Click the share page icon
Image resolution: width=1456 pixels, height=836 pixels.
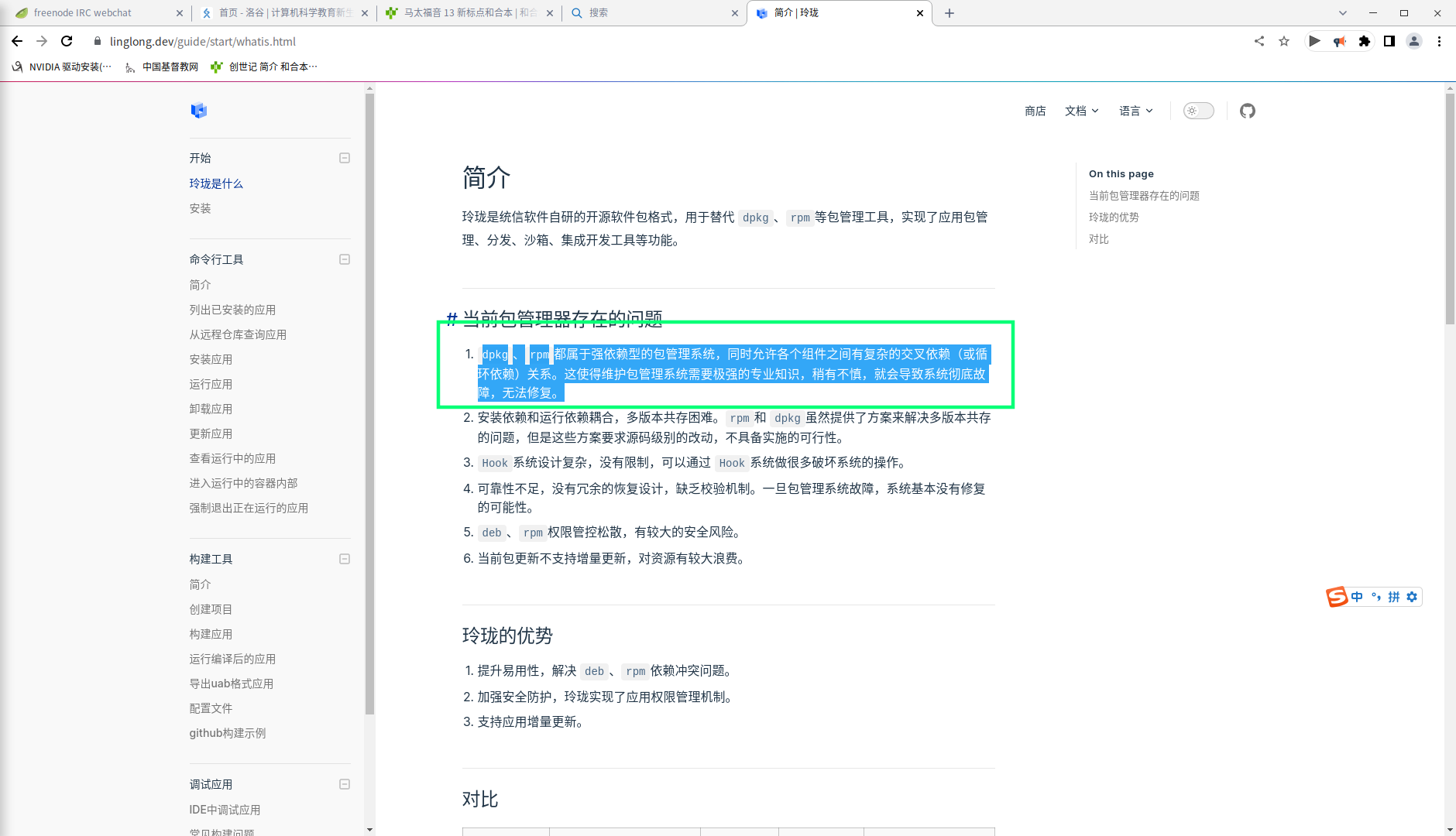pyautogui.click(x=1259, y=41)
